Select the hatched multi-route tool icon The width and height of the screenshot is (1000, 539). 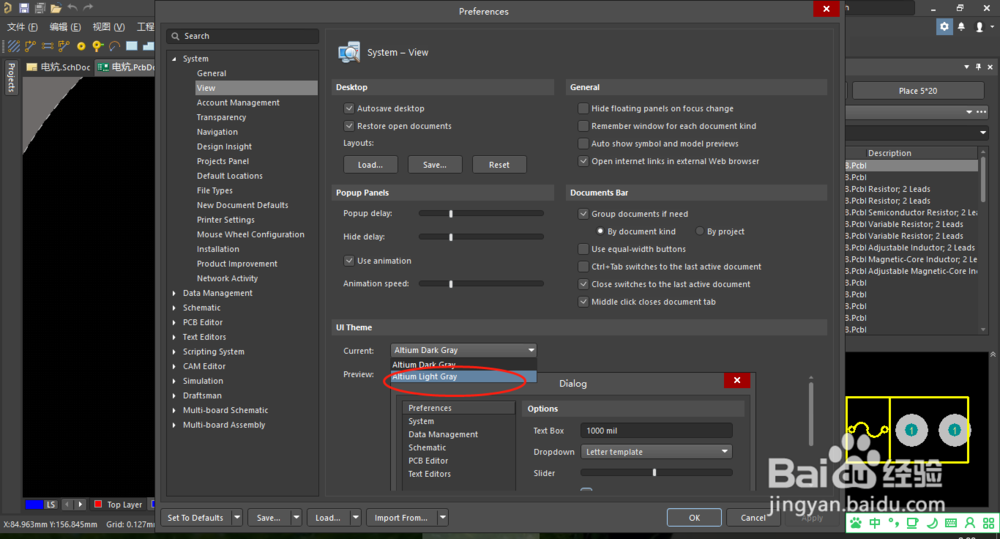pos(13,46)
